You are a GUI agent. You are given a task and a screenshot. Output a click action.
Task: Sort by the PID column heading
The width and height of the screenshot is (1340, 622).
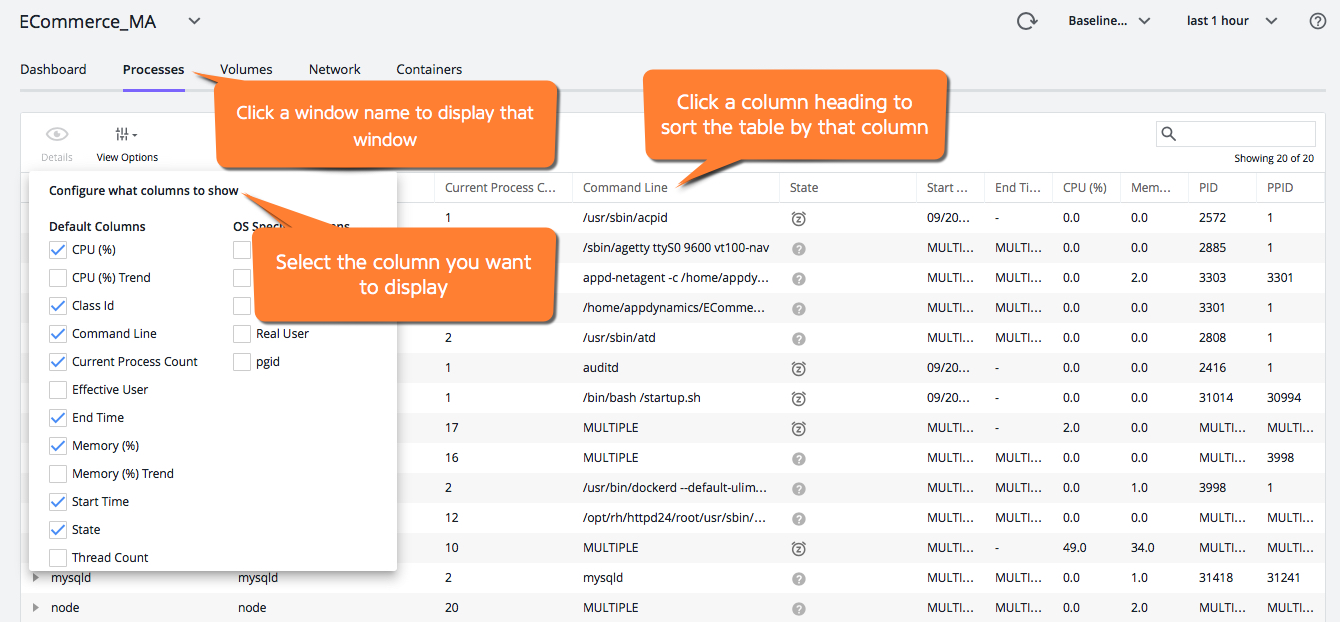point(1208,188)
